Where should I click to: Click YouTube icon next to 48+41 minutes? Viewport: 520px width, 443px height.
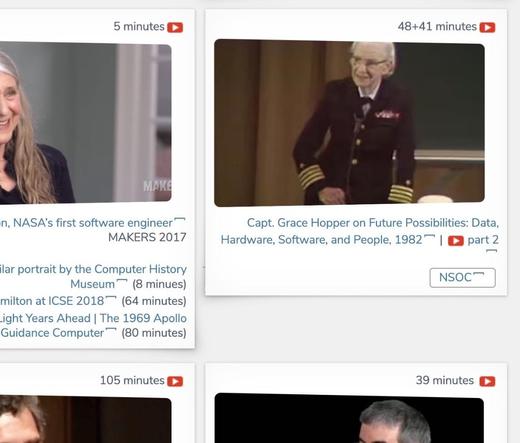tap(487, 27)
